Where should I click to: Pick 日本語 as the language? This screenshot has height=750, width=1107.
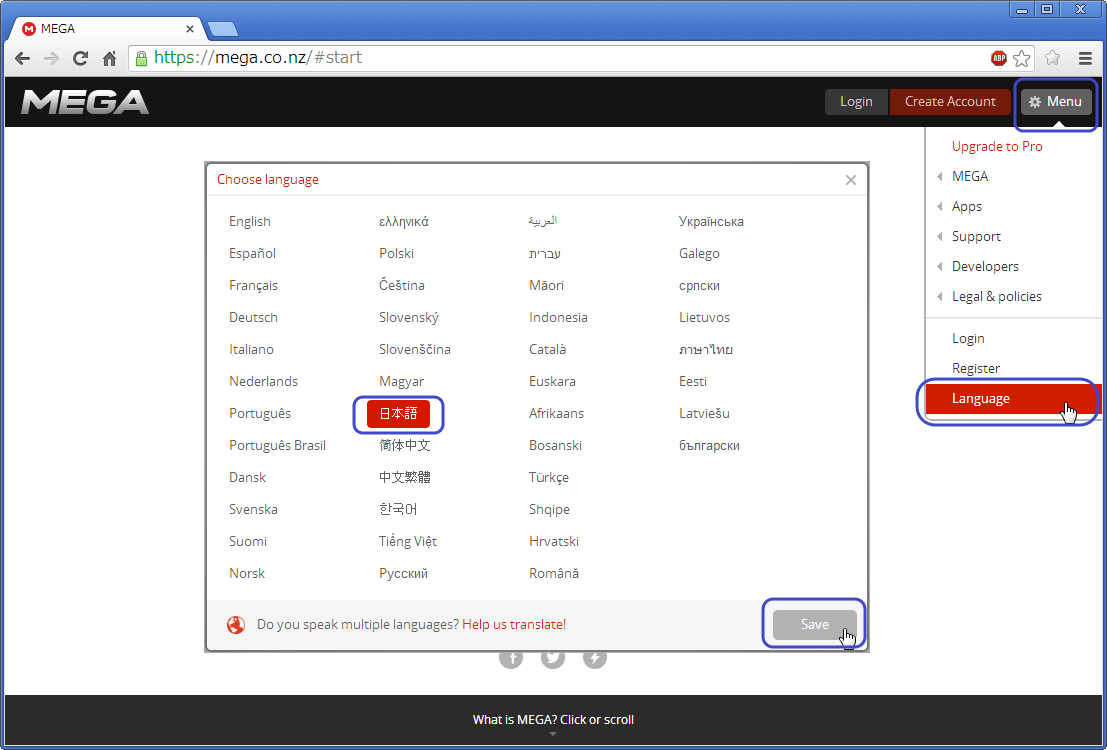point(398,414)
